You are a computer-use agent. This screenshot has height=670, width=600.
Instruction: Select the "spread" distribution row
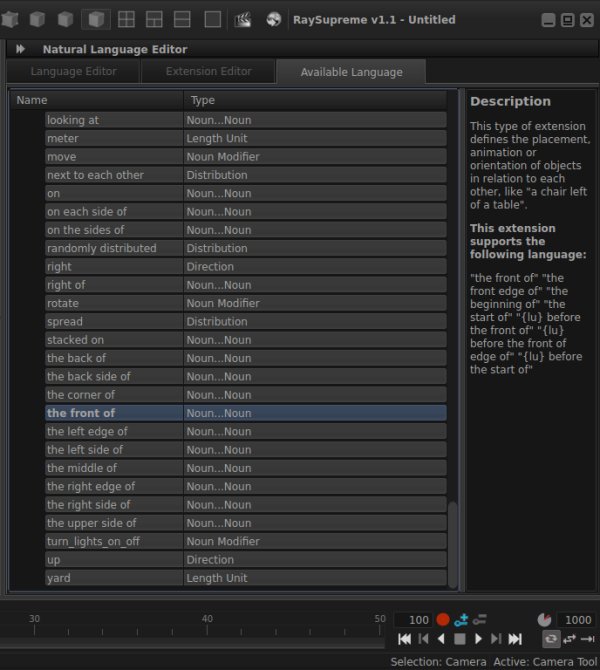click(x=246, y=322)
